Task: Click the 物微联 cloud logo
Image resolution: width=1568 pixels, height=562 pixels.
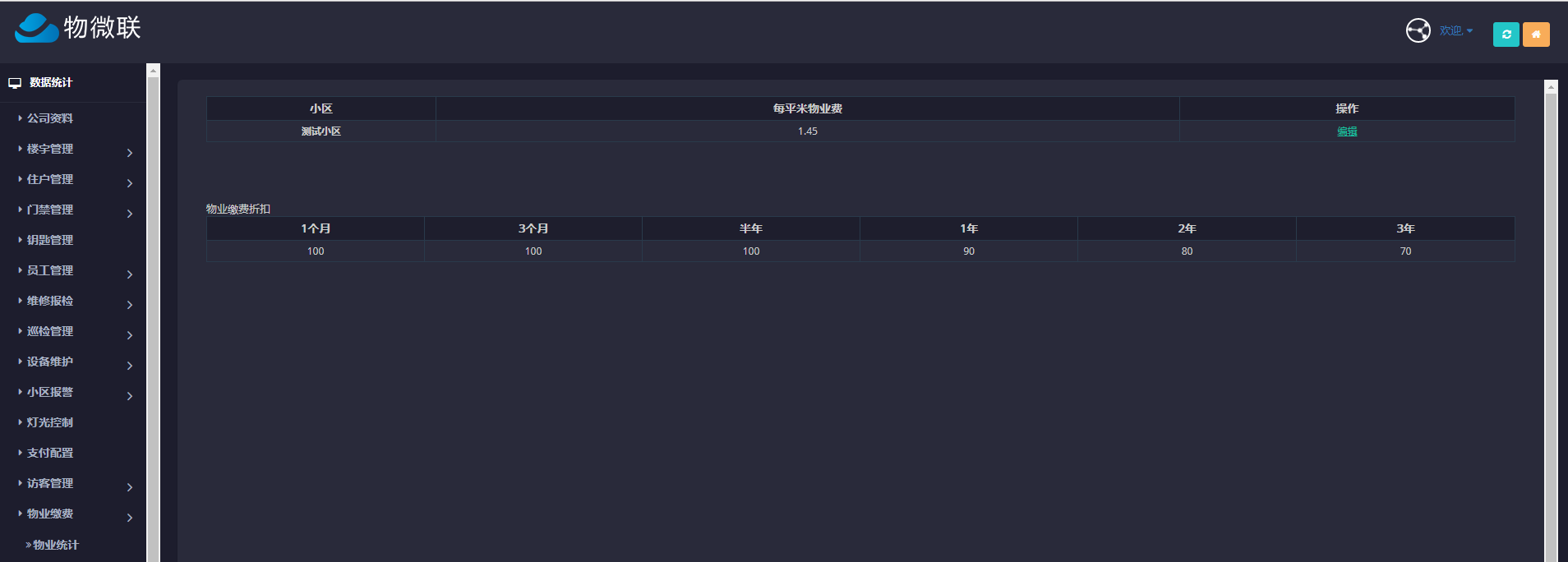Action: (37, 28)
